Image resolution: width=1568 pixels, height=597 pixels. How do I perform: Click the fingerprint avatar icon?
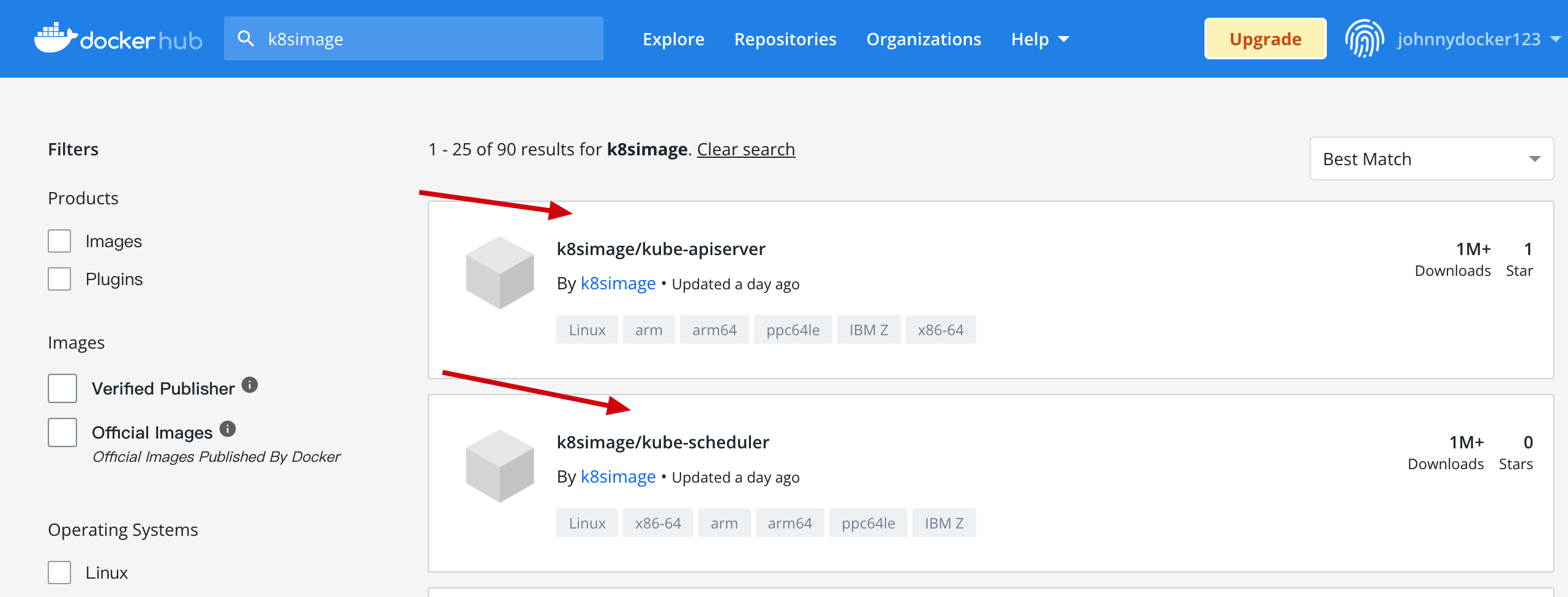click(1364, 39)
